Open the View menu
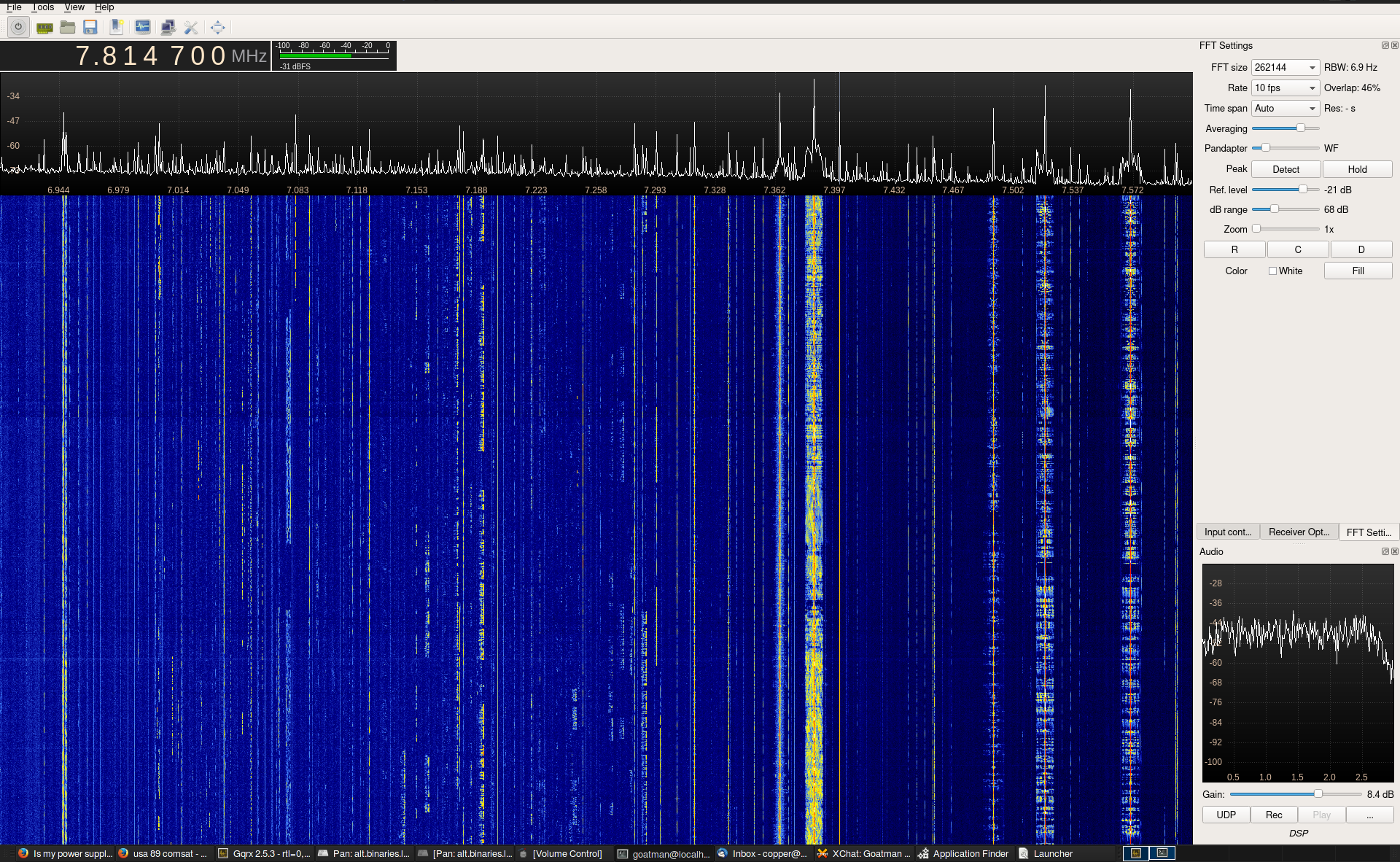Image resolution: width=1400 pixels, height=862 pixels. coord(74,7)
